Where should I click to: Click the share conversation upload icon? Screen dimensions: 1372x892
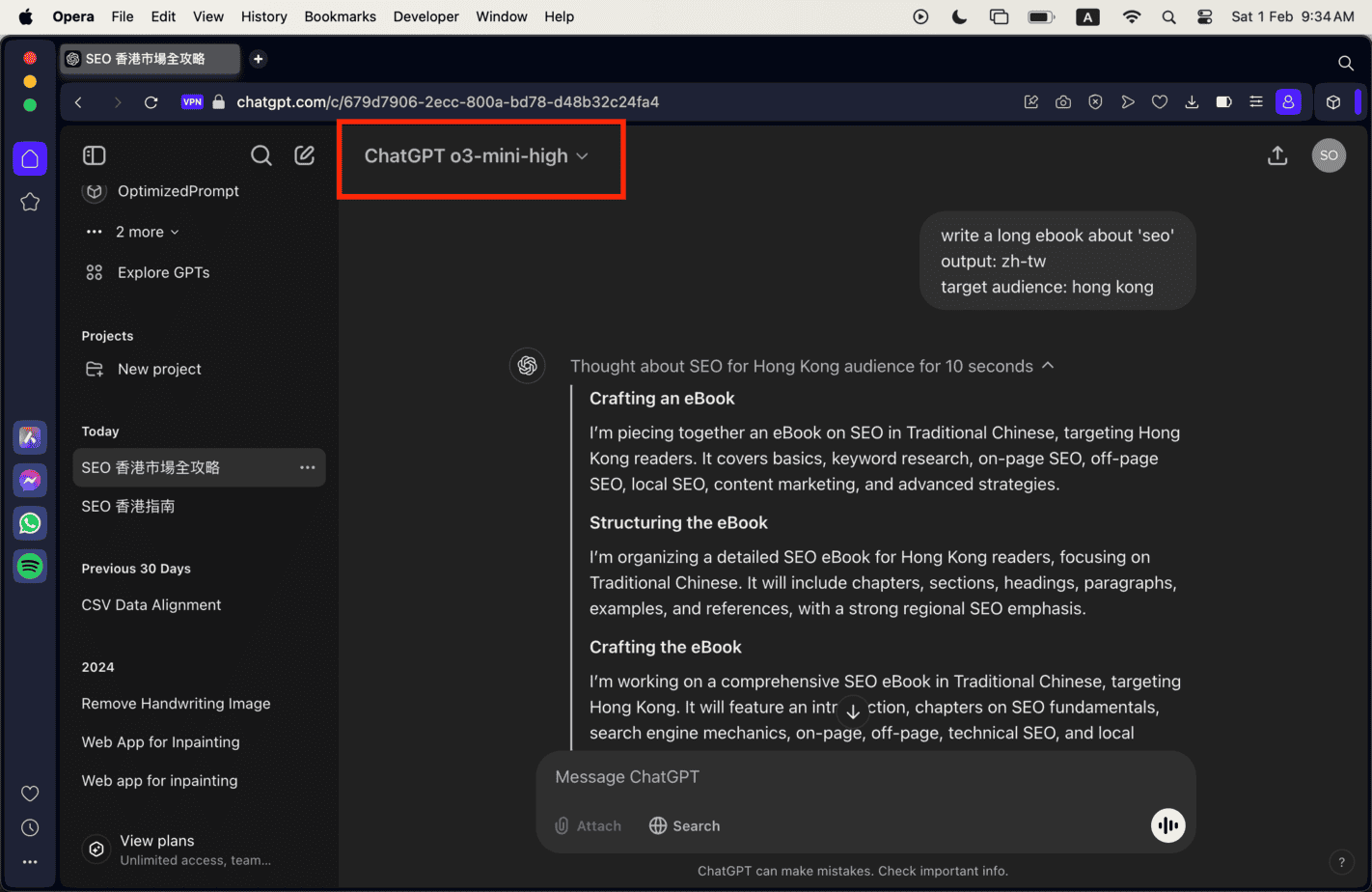tap(1277, 155)
